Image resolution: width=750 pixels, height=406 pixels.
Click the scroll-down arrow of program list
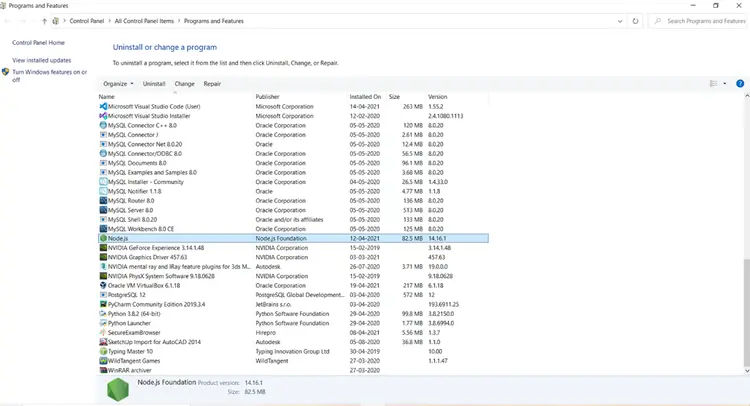coord(747,371)
